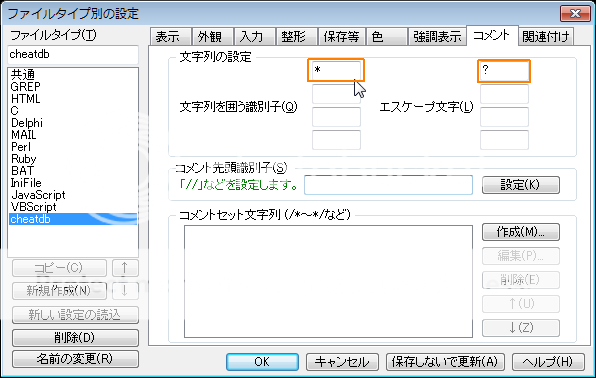This screenshot has width=596, height=378.
Task: Select the 入力 tab
Action: (255, 37)
